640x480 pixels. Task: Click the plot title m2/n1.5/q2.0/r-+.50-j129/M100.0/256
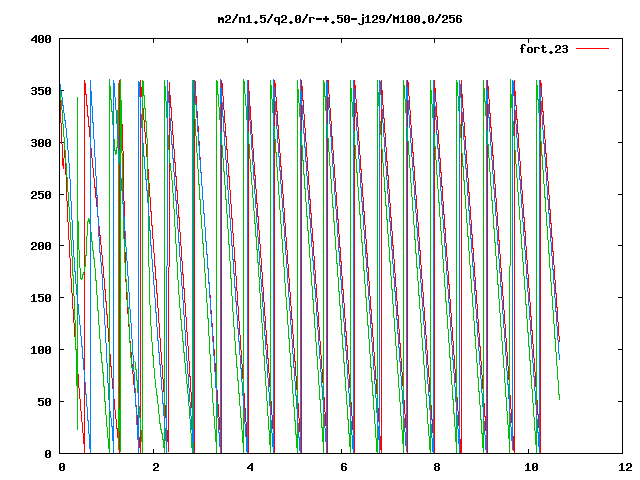point(340,19)
